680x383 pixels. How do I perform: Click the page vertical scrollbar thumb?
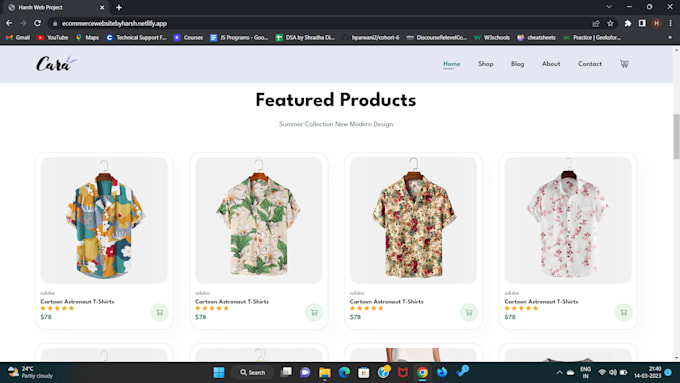(x=676, y=137)
